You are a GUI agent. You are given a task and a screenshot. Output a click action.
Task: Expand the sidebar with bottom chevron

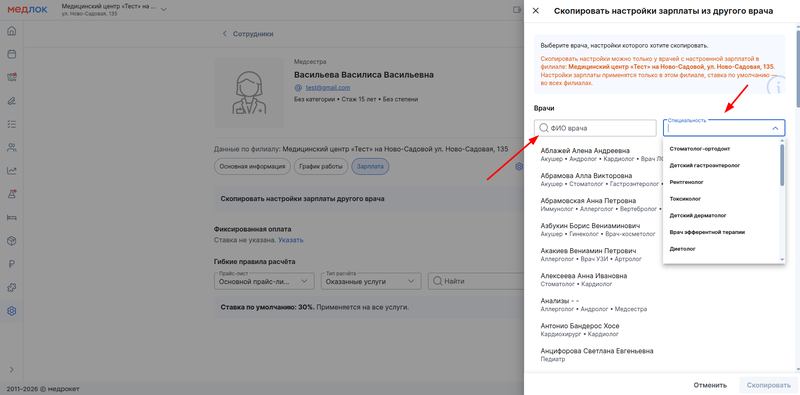coord(12,369)
